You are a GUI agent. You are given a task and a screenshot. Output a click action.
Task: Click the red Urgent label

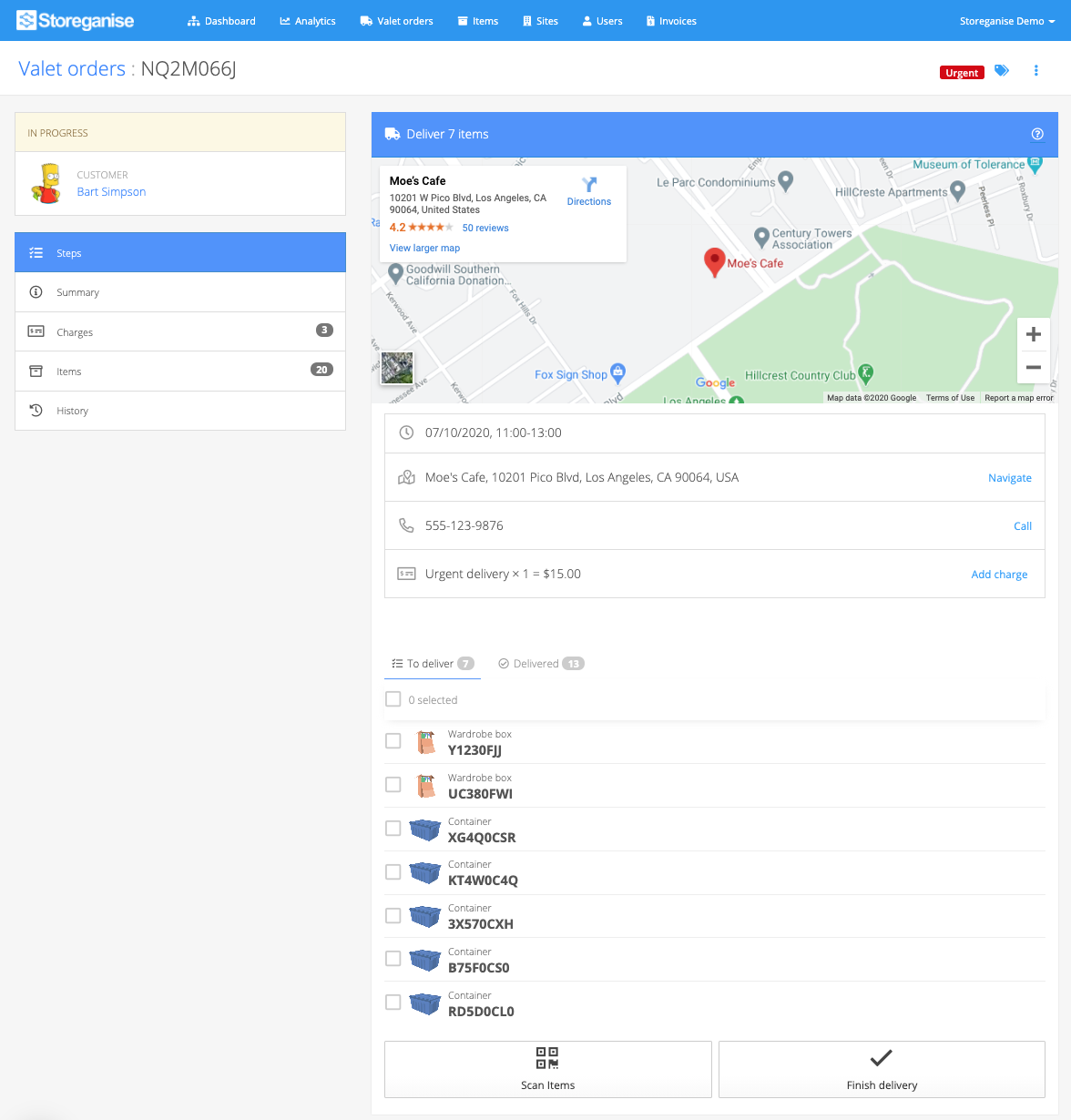click(962, 73)
